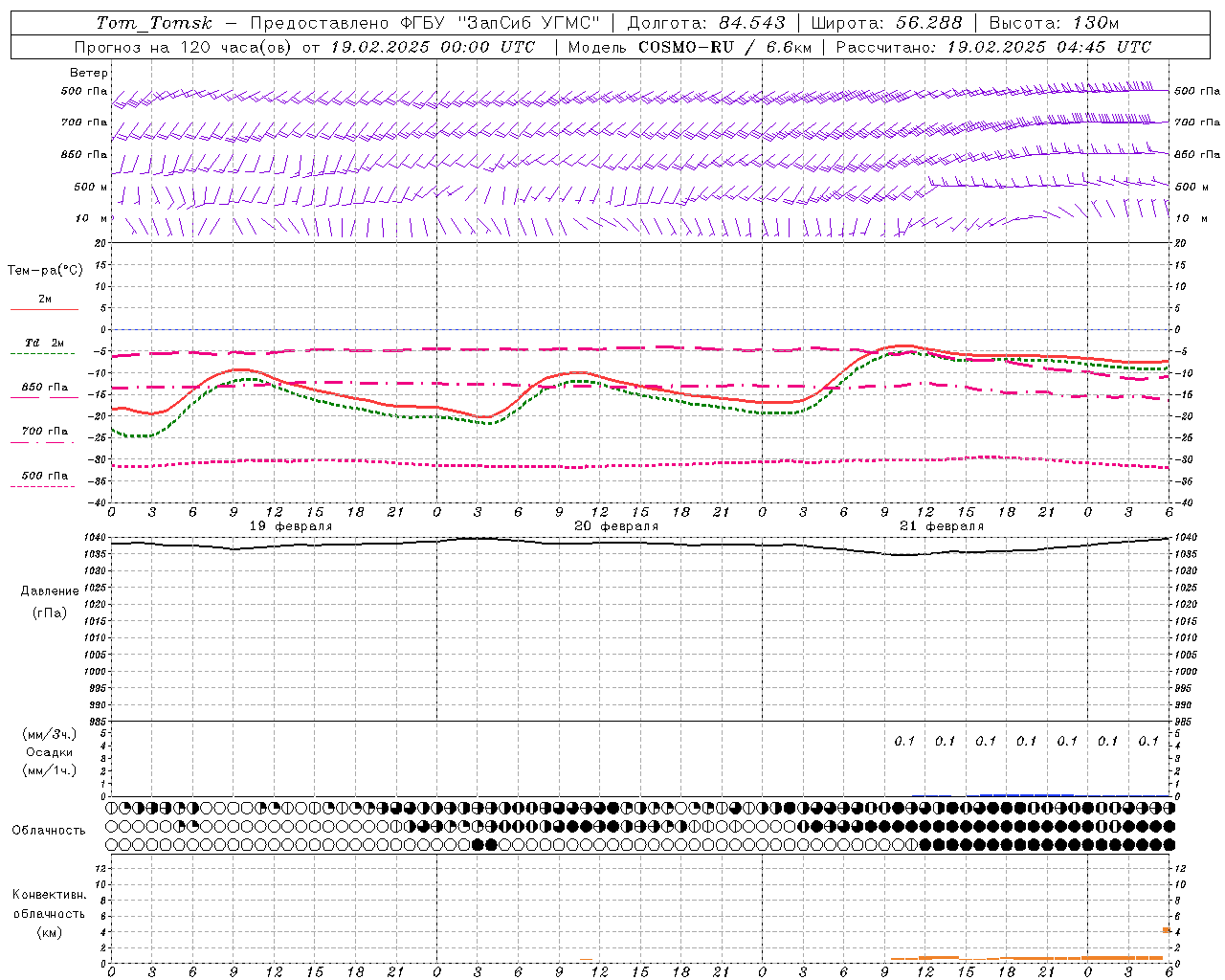Click the blue precipitation bar on the precipitation chart
The width and height of the screenshot is (1225, 980).
pos(1026,794)
